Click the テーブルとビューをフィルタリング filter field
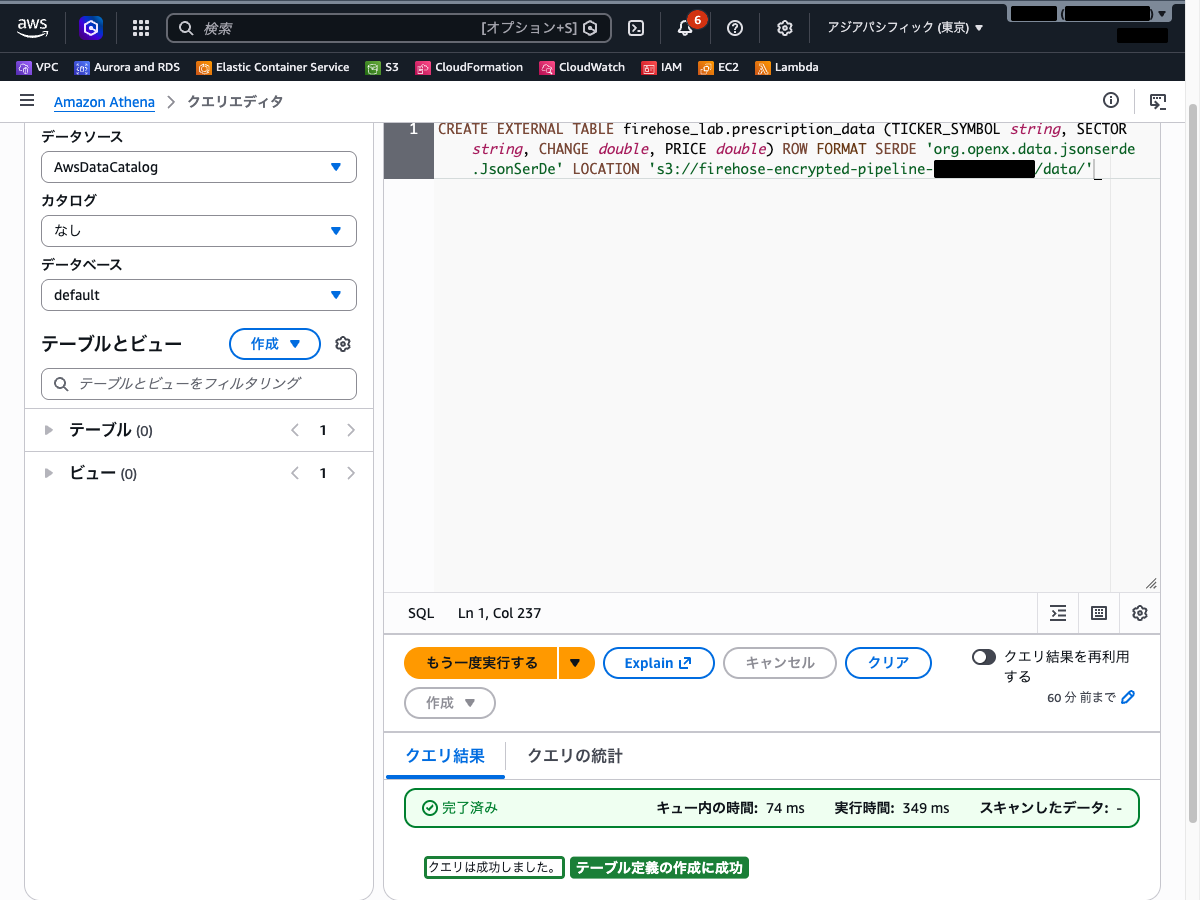The height and width of the screenshot is (900, 1200). tap(199, 384)
